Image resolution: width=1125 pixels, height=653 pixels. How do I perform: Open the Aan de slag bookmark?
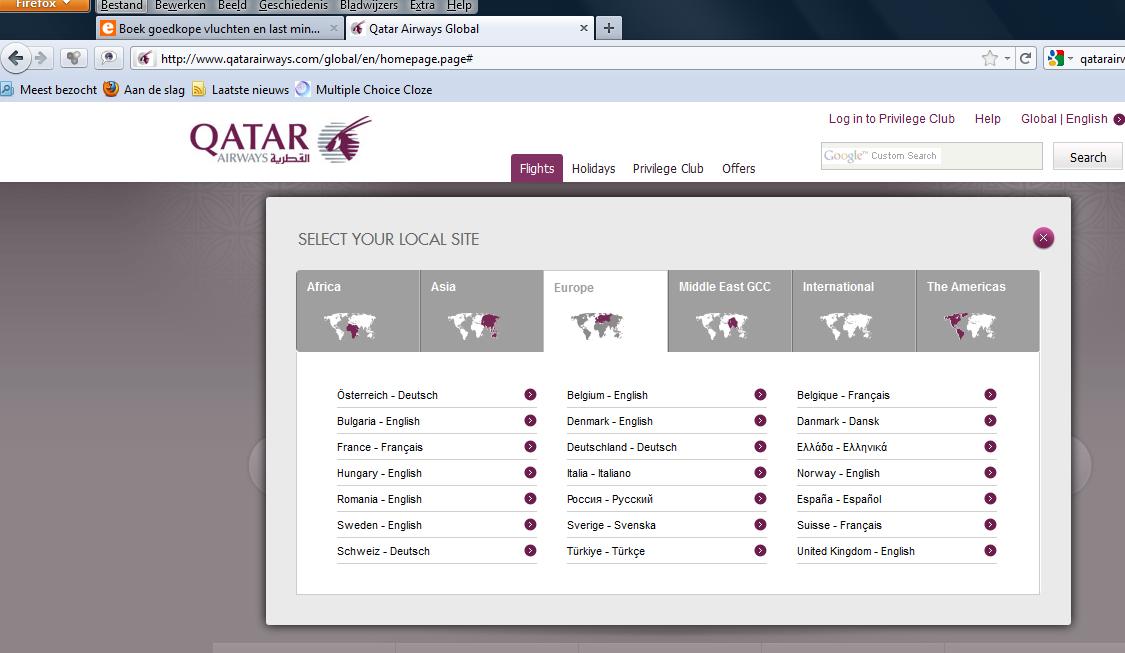coord(144,90)
